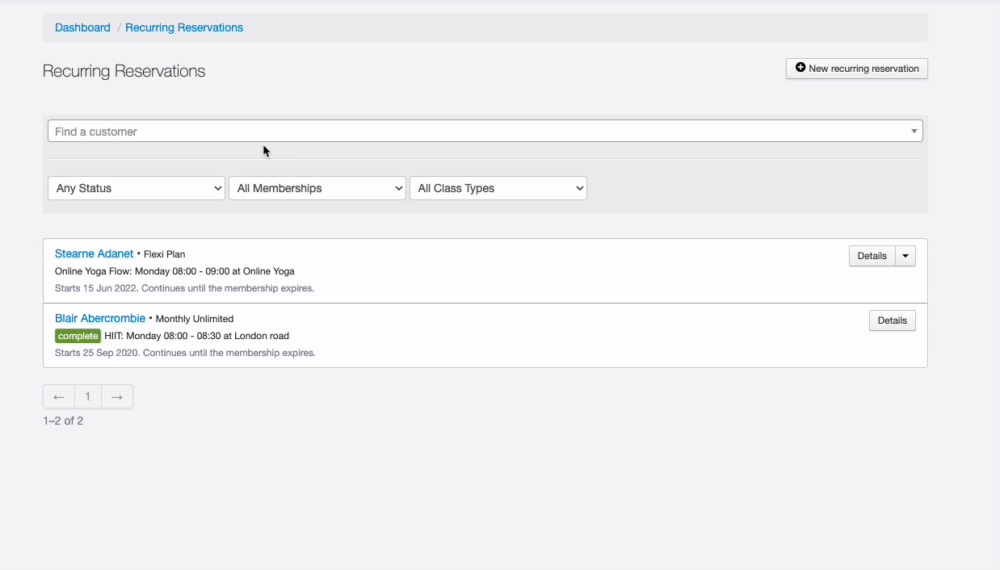Select page 1 in the pagination
The height and width of the screenshot is (570, 1000).
pos(88,397)
